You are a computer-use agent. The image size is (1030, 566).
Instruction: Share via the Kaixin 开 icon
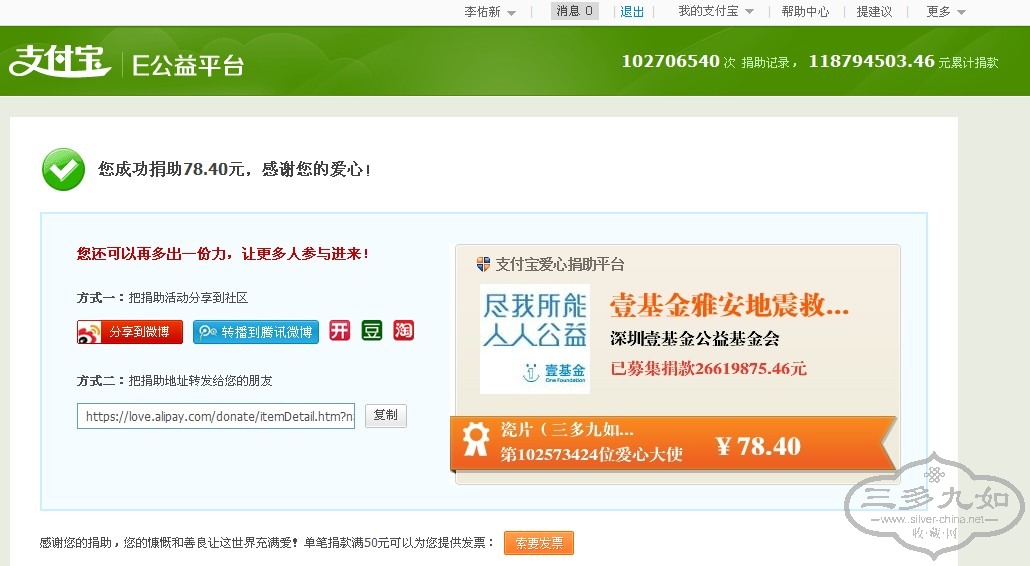340,330
